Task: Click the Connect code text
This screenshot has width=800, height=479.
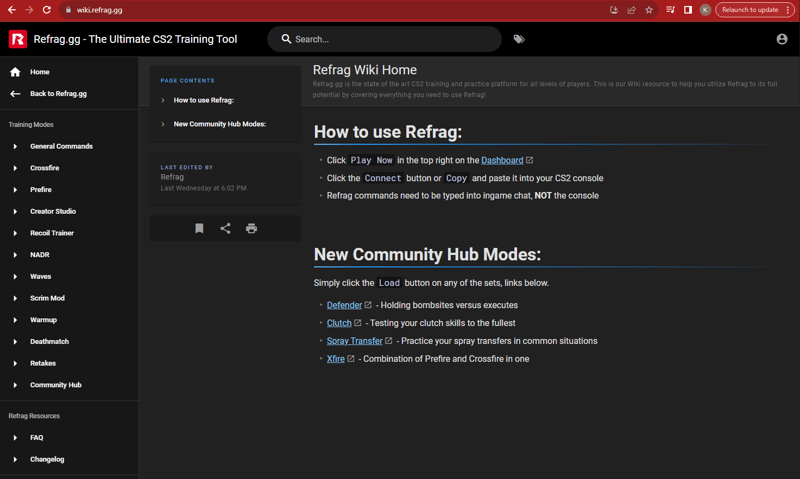Action: point(383,178)
